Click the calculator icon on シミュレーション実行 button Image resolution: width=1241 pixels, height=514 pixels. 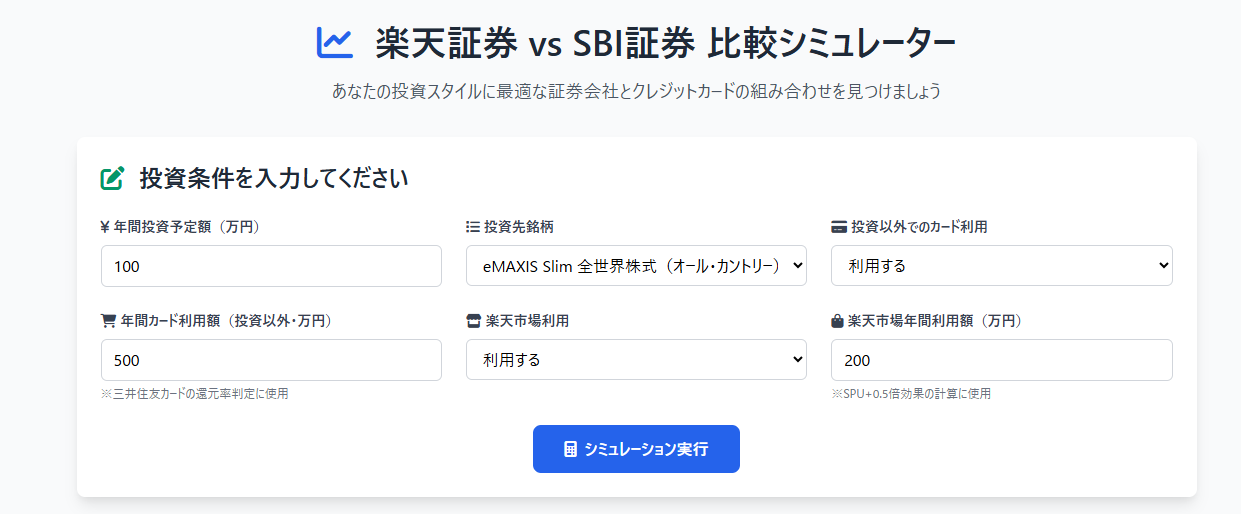coord(570,449)
